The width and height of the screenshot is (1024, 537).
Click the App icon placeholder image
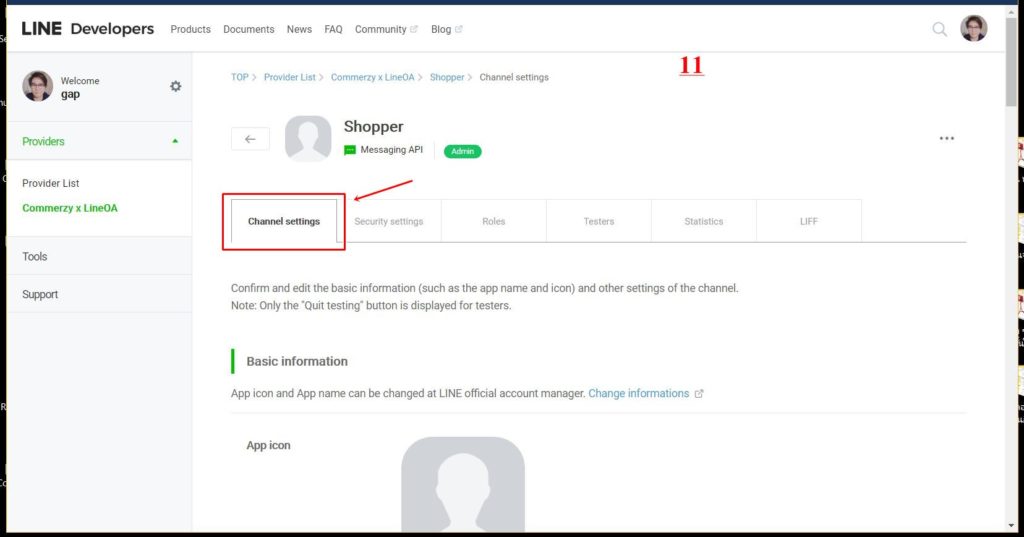pos(463,484)
